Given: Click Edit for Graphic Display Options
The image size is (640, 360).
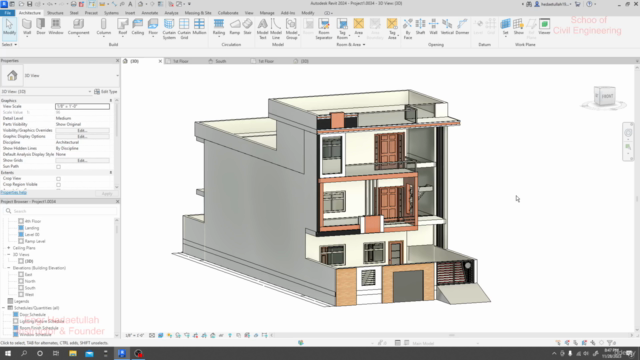Looking at the screenshot, I should 82,136.
